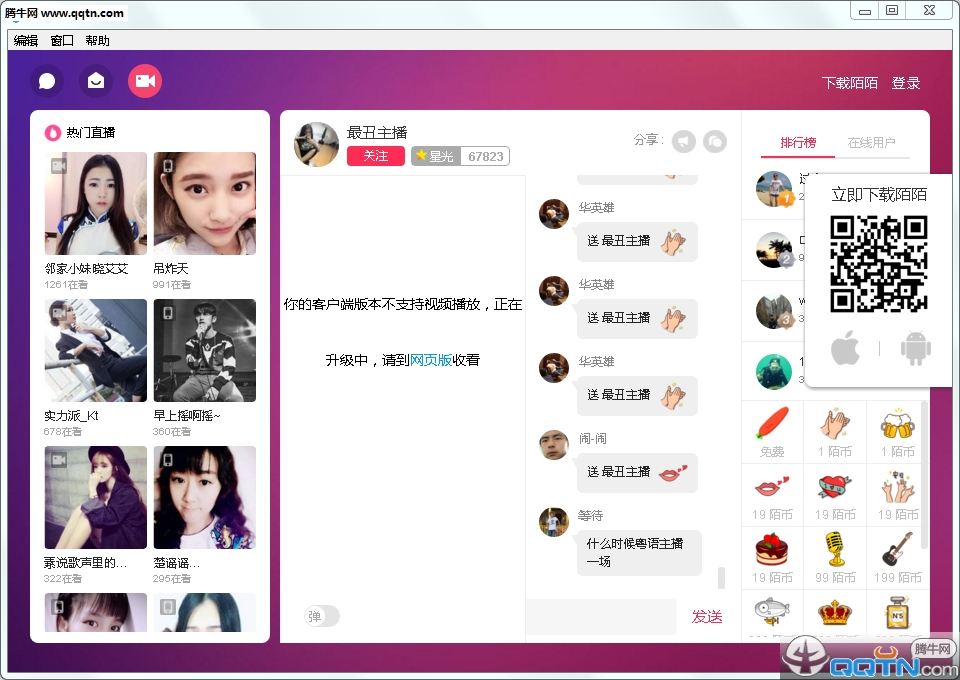Share stream via the WeChat icon
The image size is (960, 680).
click(714, 141)
